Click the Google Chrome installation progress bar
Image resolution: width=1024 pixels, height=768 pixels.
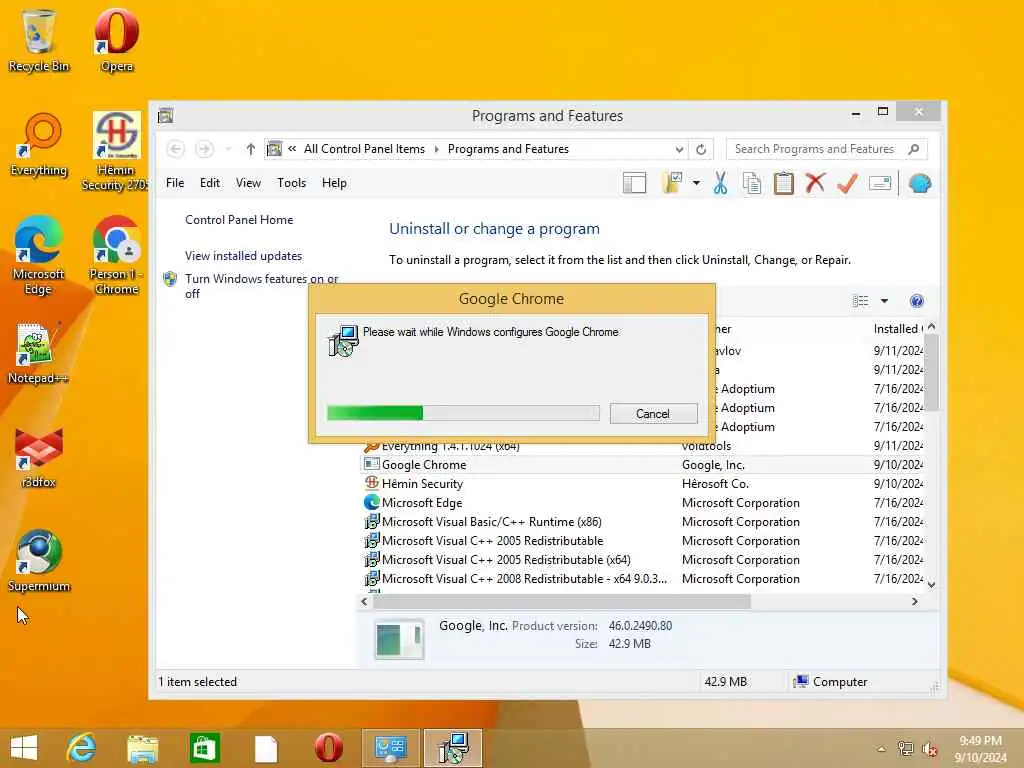[463, 413]
